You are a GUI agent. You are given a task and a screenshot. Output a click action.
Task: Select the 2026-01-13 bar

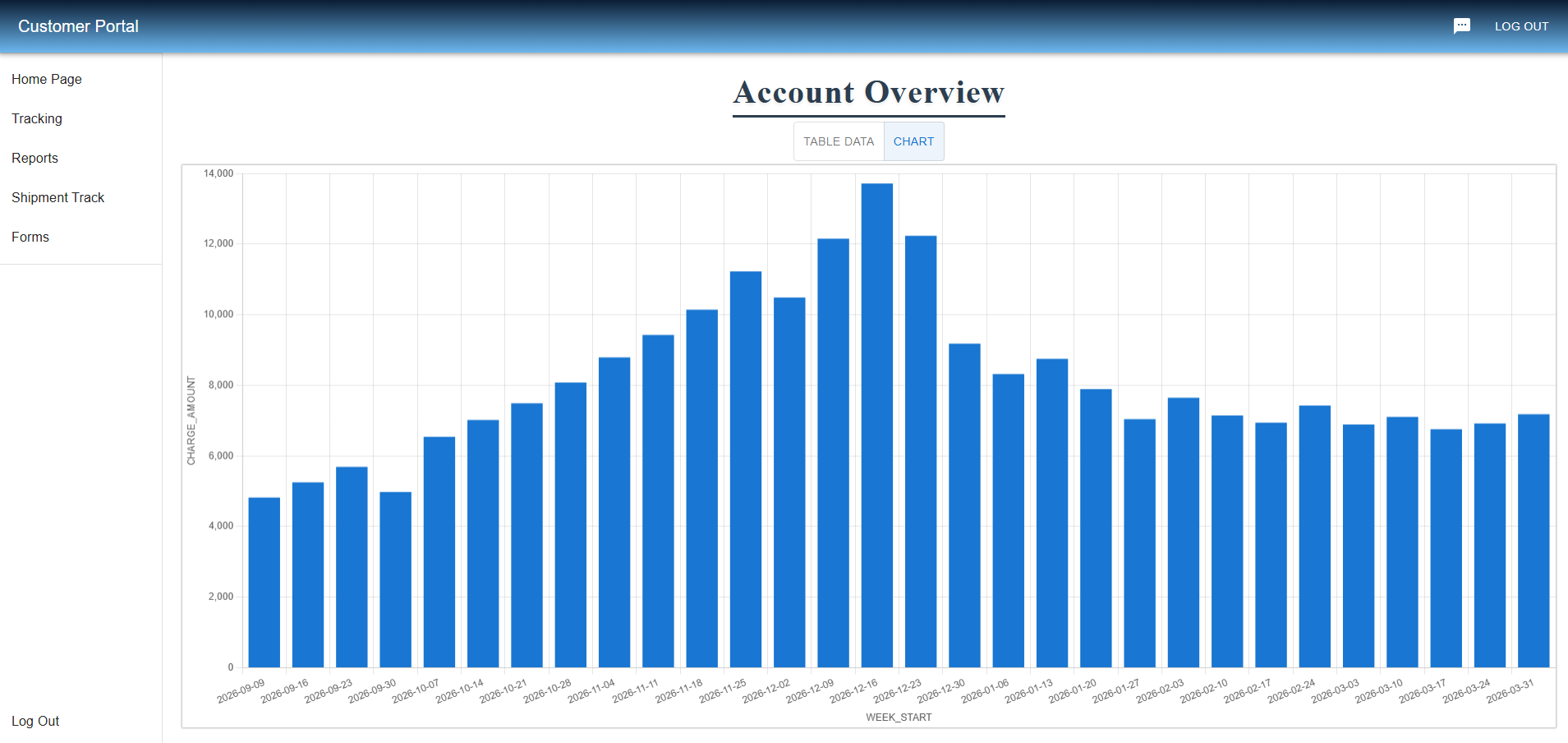click(1051, 513)
